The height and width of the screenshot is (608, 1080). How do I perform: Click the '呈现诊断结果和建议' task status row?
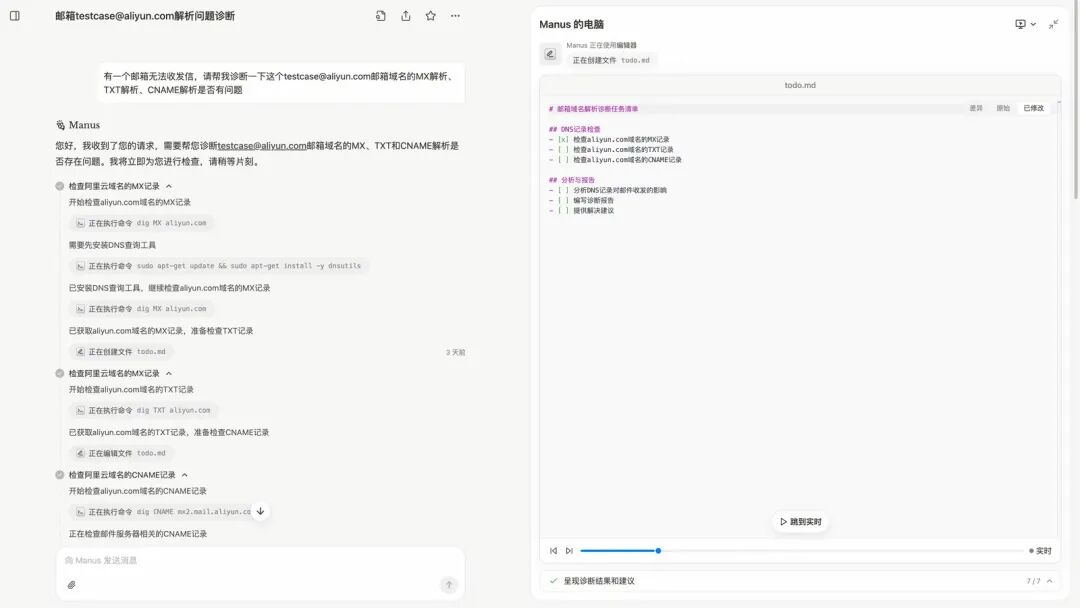tap(800, 581)
